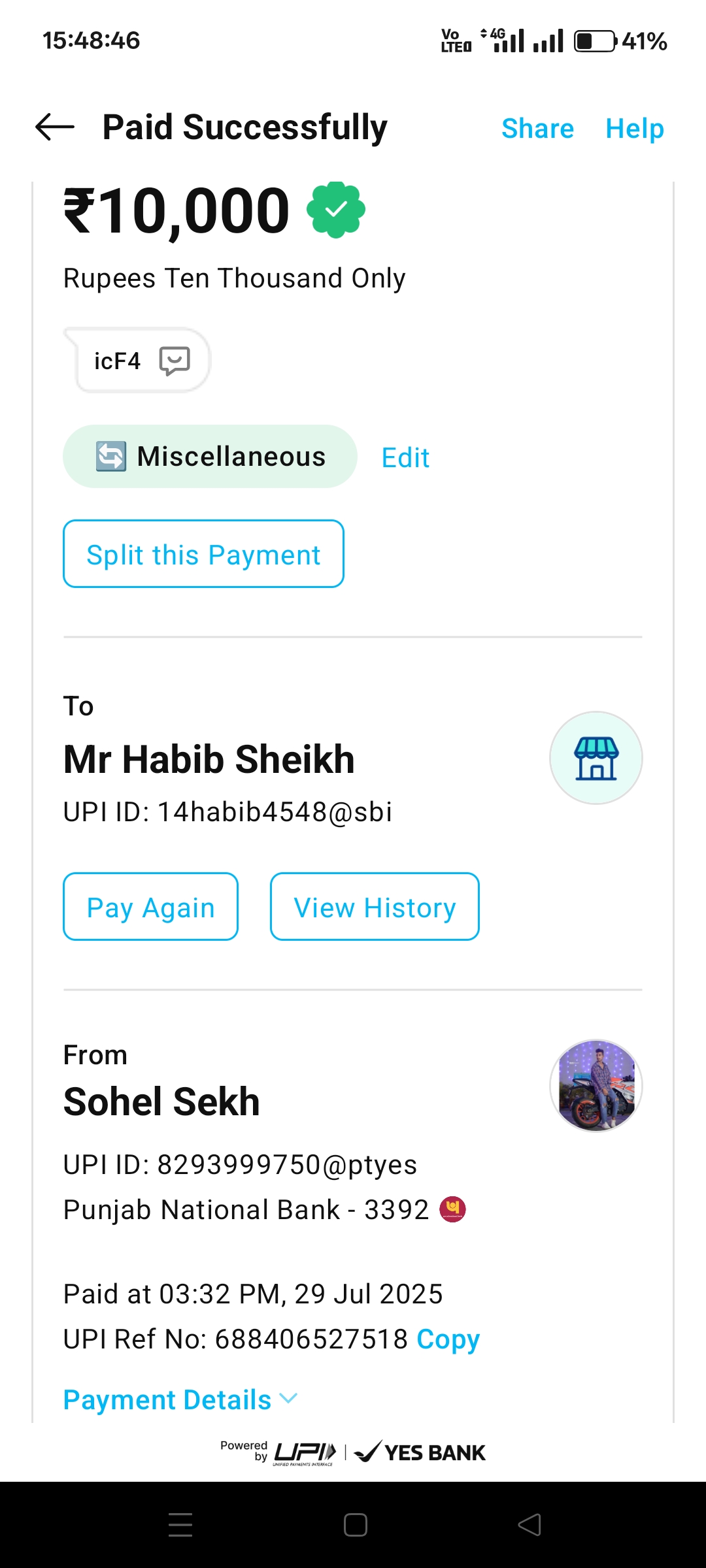Viewport: 706px width, 1568px height.
Task: Open the Android recent apps menu icon
Action: (x=180, y=1525)
